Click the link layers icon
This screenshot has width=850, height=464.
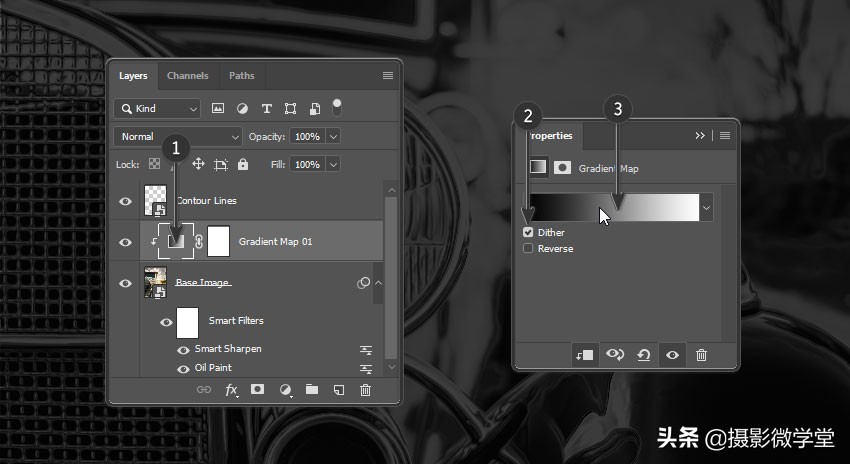pos(204,390)
